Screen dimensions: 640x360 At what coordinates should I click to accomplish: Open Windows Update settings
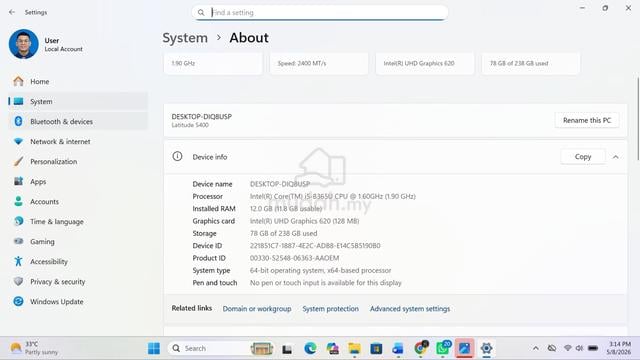point(78,302)
